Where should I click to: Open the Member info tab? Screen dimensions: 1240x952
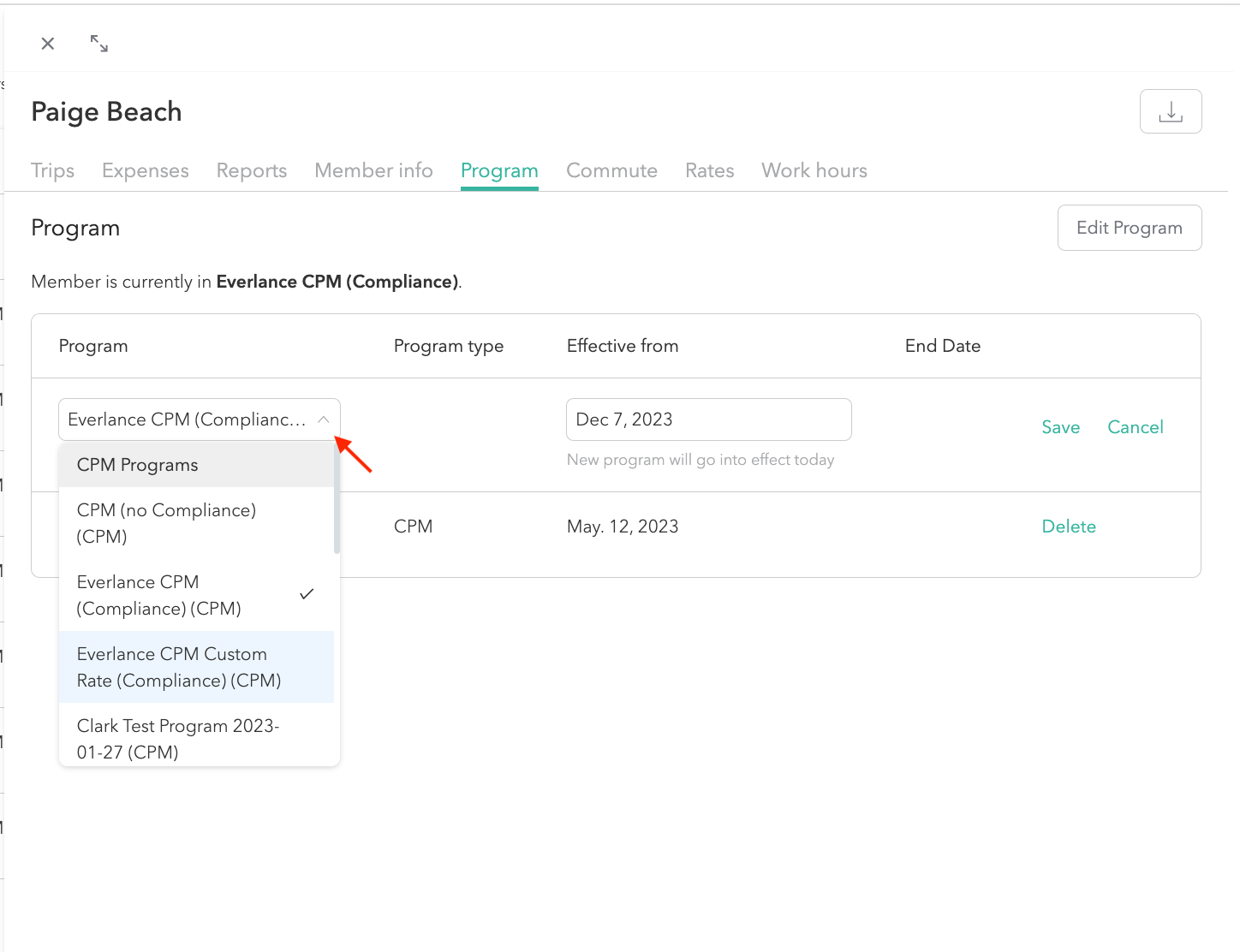pos(373,170)
